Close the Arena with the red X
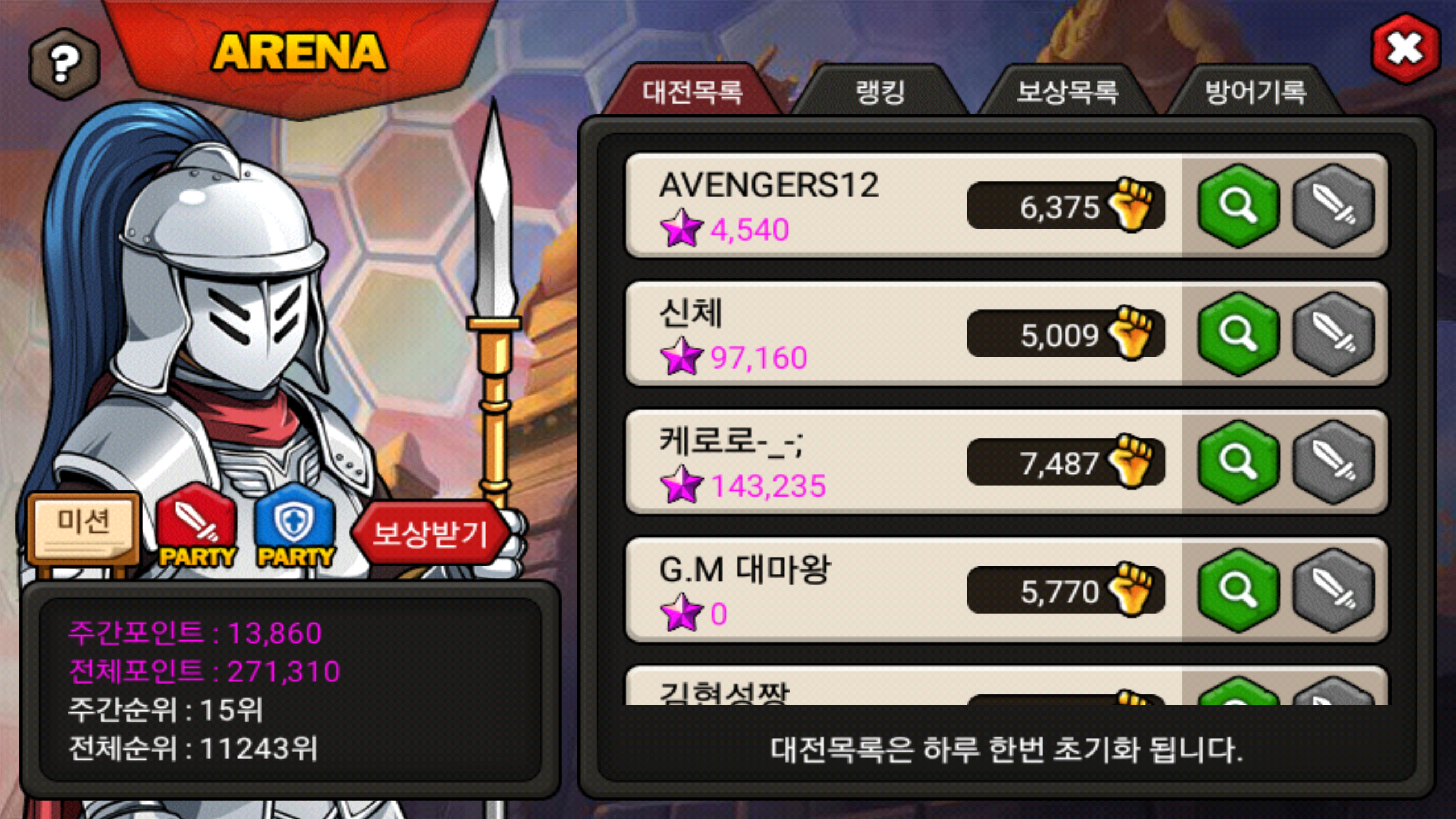The image size is (1456, 819). tap(1405, 49)
